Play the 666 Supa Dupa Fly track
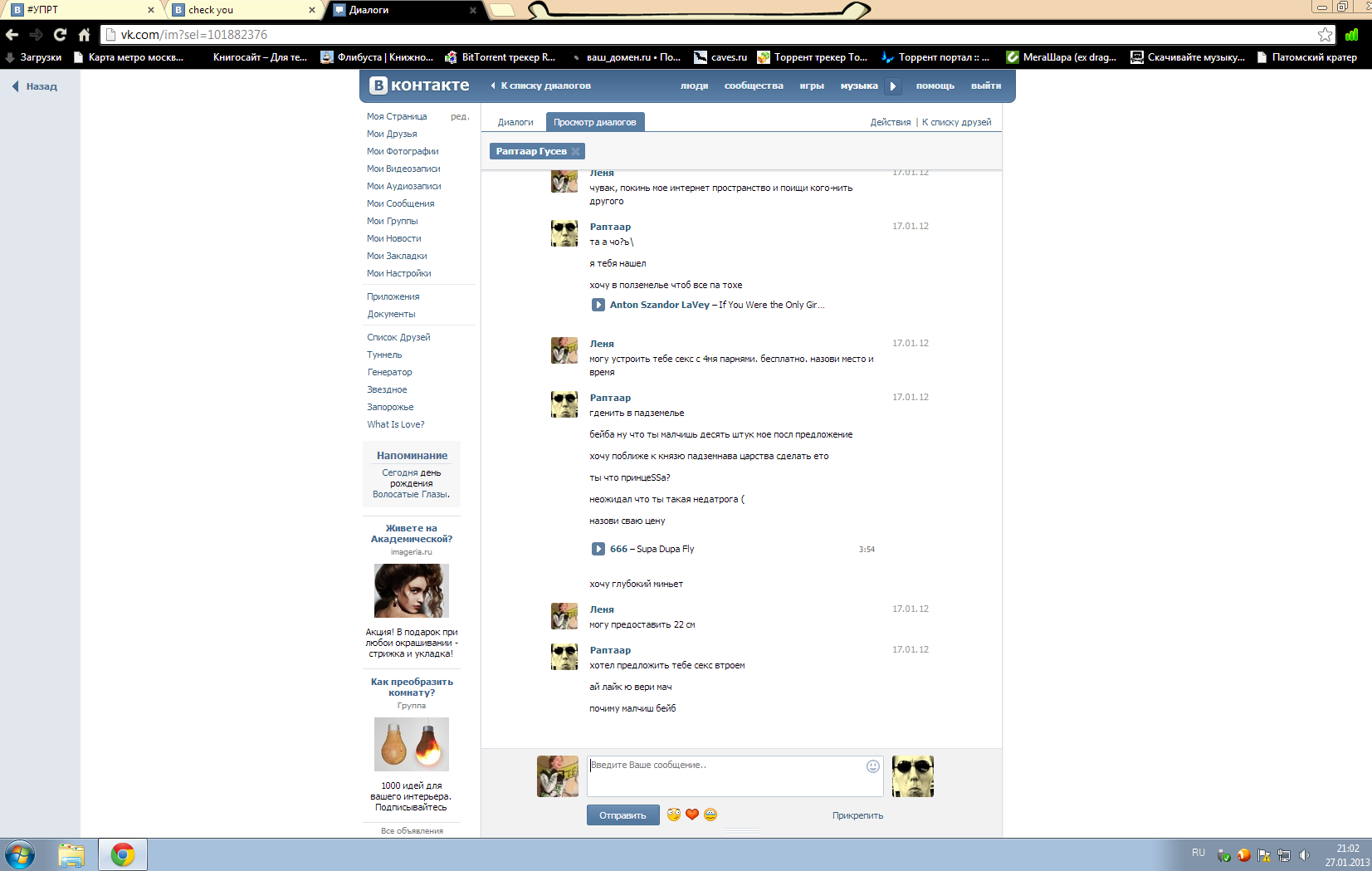1372x871 pixels. [x=598, y=549]
